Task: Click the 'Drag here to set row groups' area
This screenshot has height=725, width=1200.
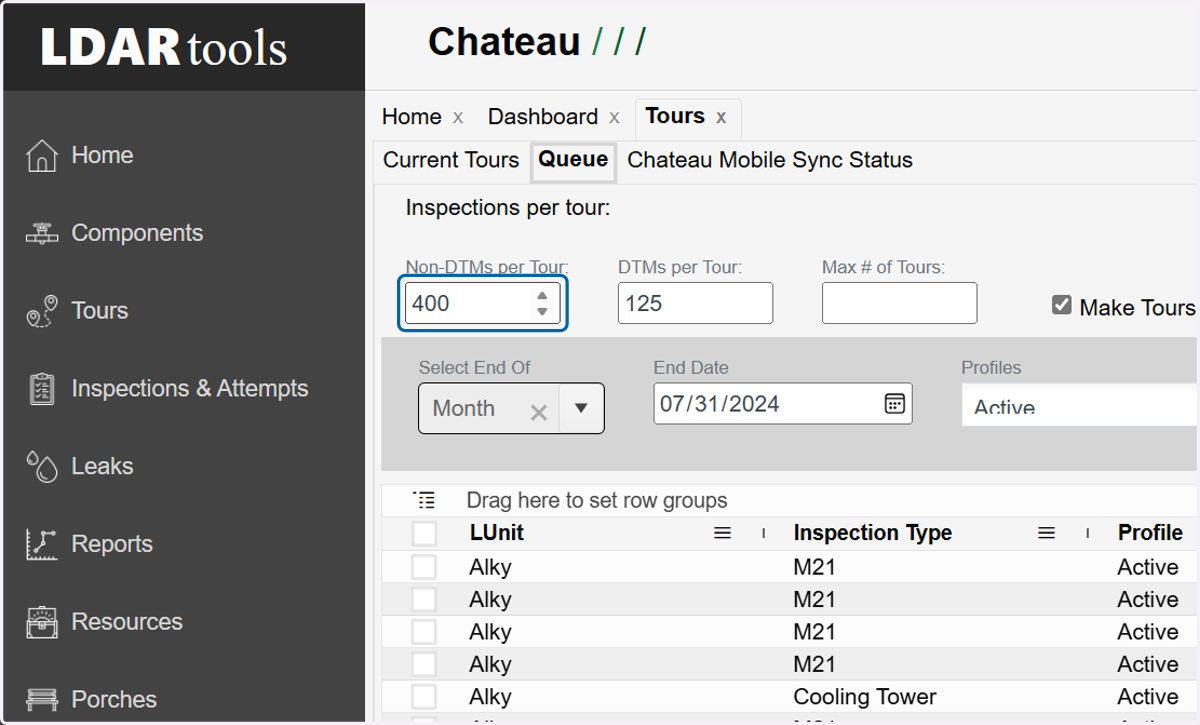Action: [x=597, y=500]
